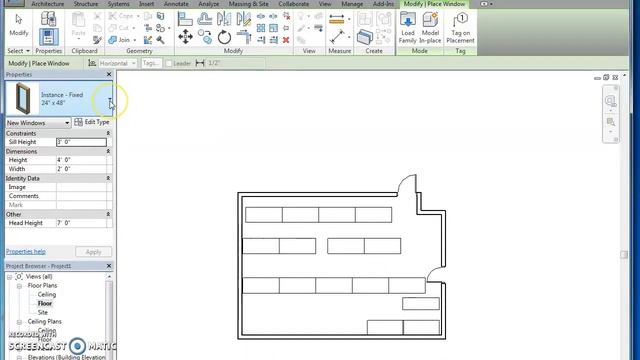Close the Properties panel
Screen dimensions: 640x360
coord(109,74)
